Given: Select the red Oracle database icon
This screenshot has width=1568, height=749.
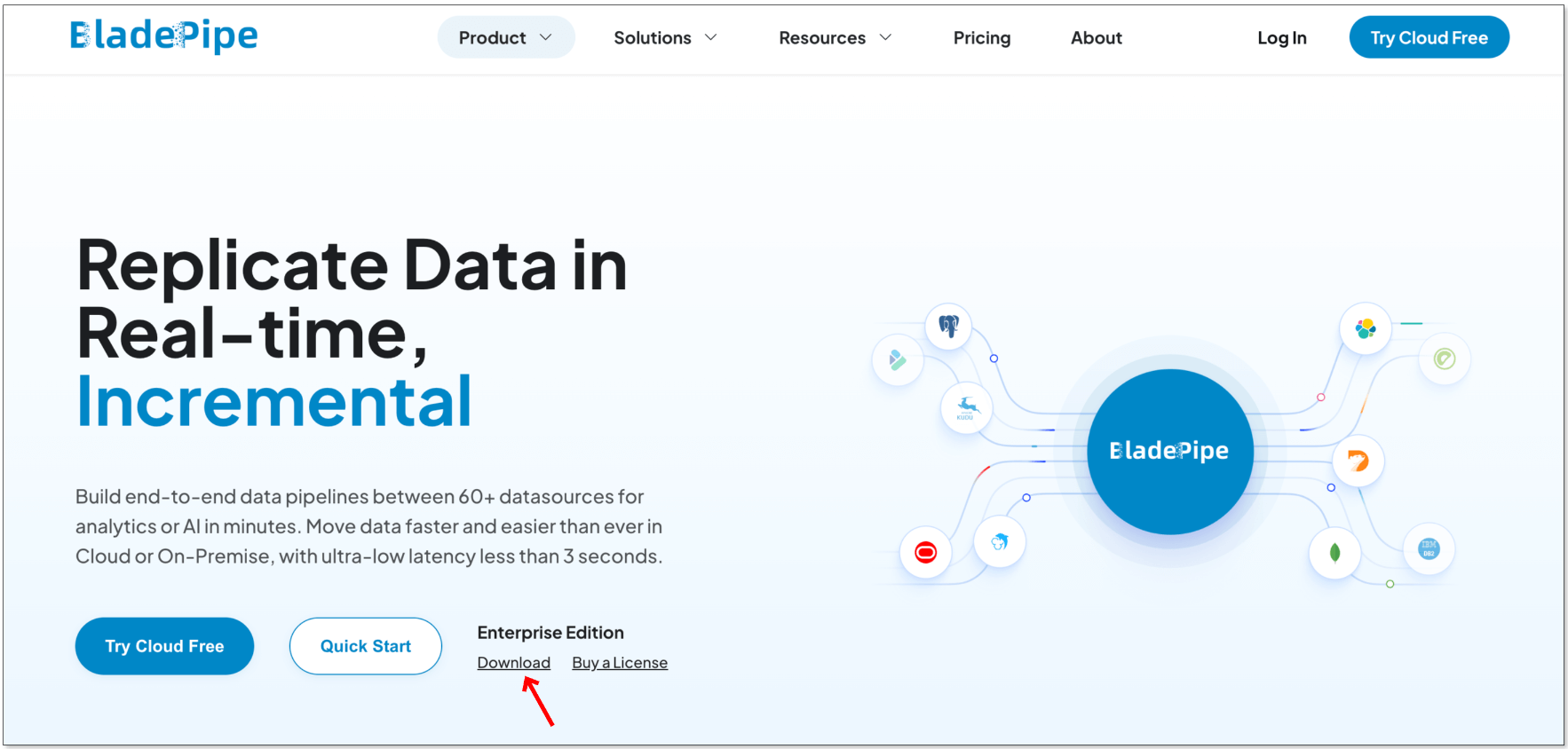Looking at the screenshot, I should 925,553.
